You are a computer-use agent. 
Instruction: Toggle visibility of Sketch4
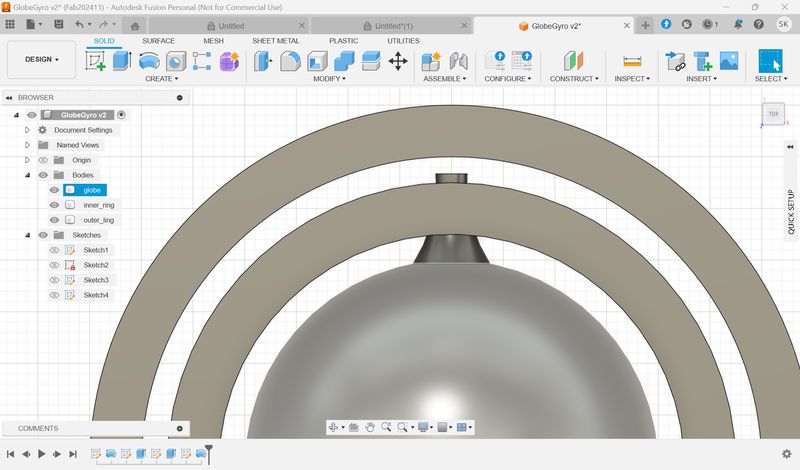(55, 295)
